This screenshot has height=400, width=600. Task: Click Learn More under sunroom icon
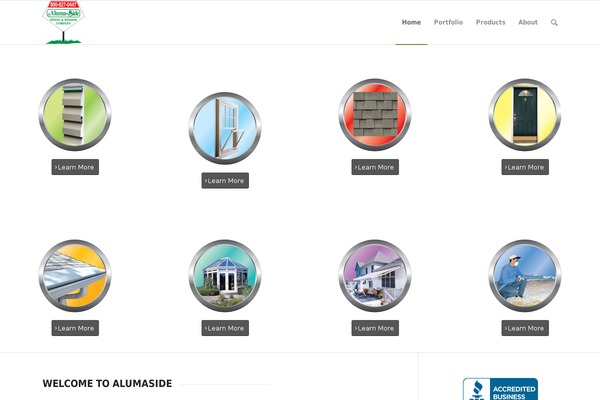pyautogui.click(x=225, y=328)
